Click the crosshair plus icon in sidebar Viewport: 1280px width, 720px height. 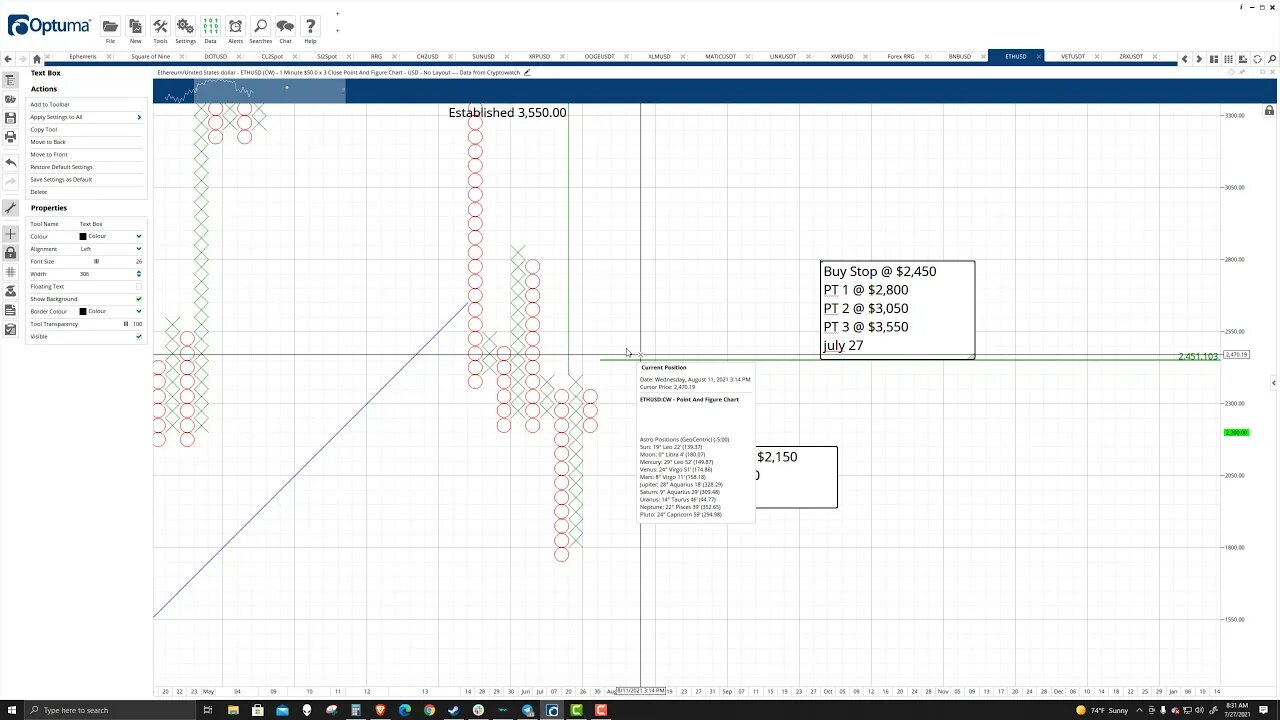(11, 234)
